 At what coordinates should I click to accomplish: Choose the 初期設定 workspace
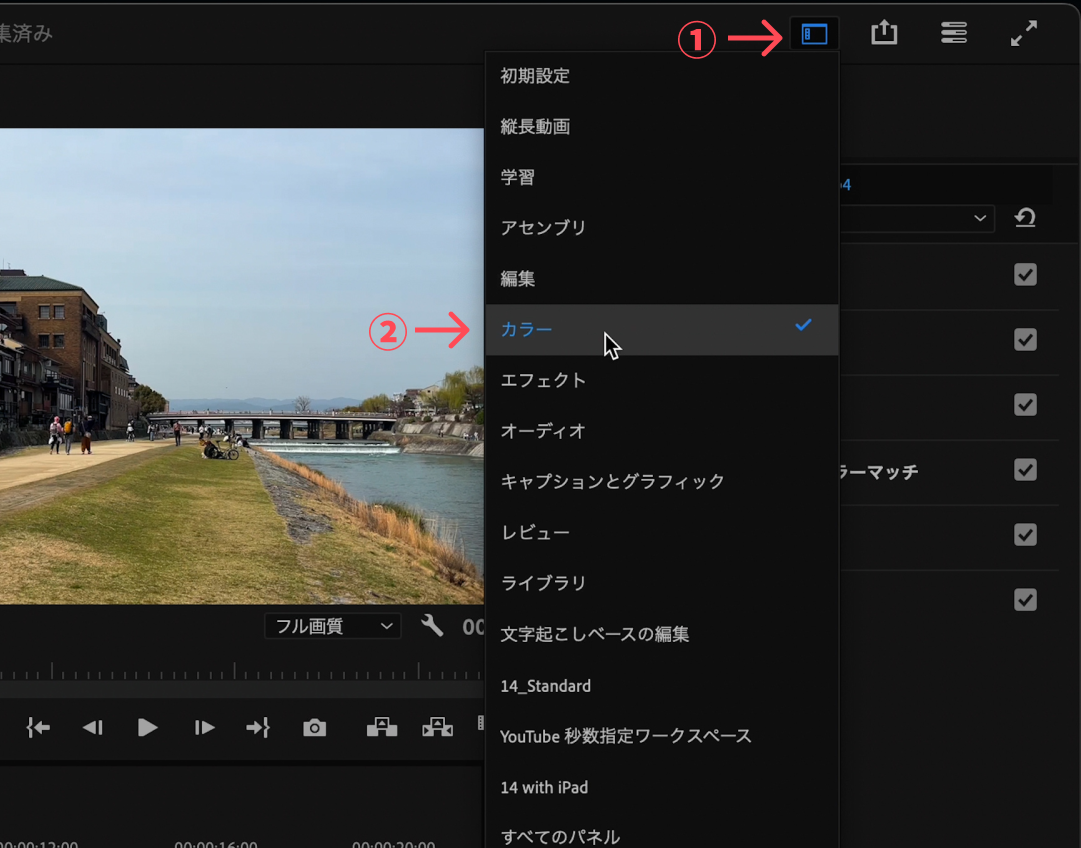pos(662,76)
